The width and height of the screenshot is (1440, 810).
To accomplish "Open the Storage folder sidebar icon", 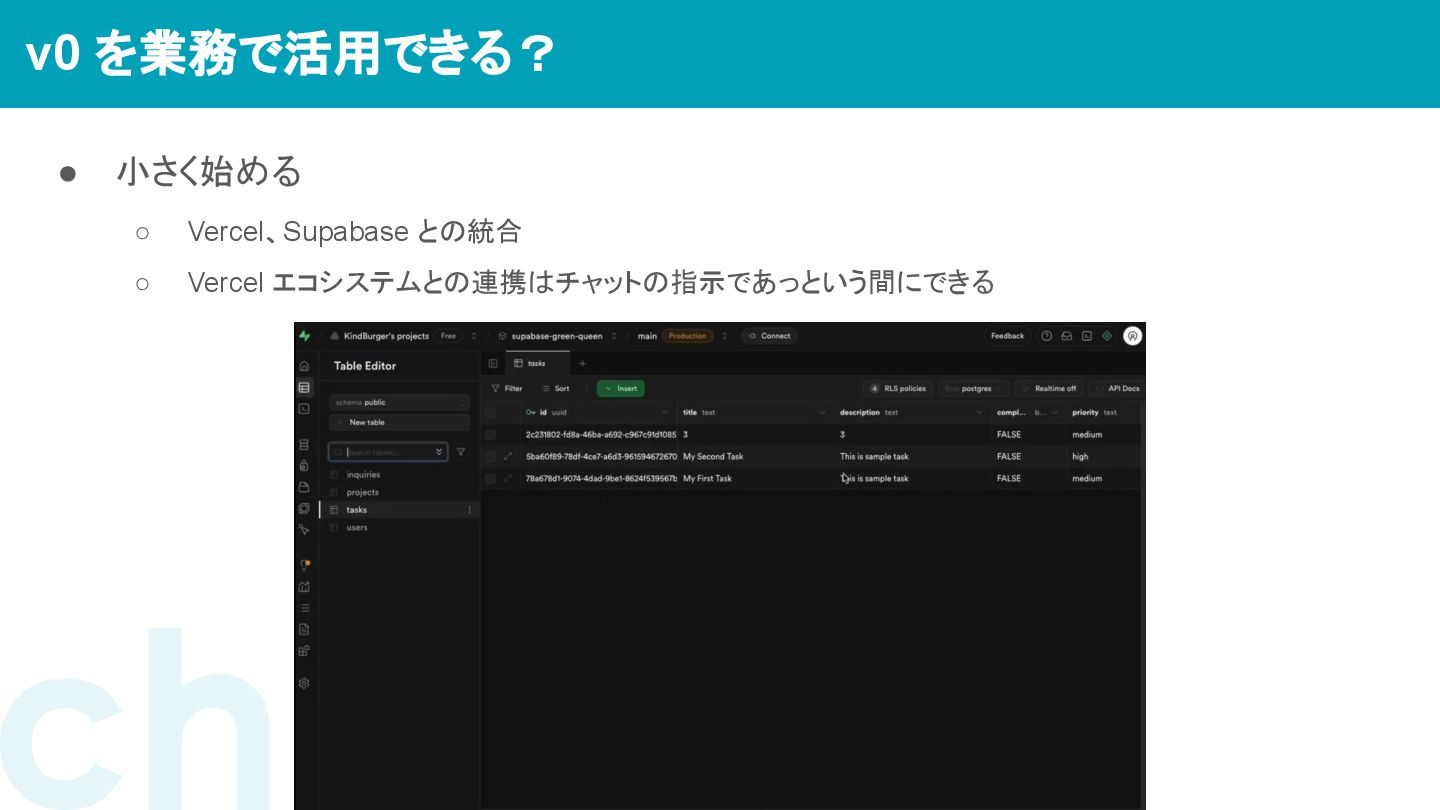I will 304,487.
